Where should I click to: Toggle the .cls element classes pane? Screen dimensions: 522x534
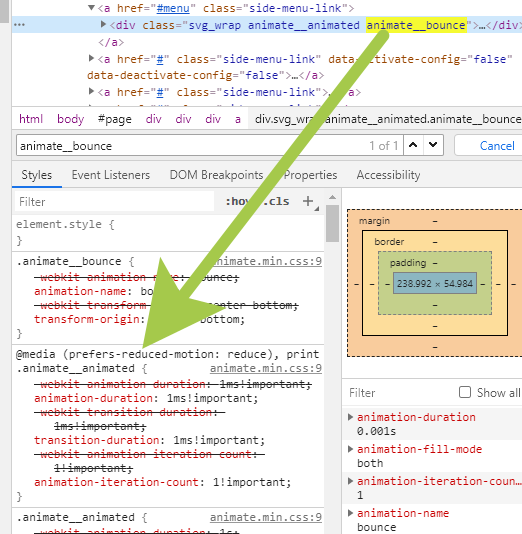(x=277, y=201)
